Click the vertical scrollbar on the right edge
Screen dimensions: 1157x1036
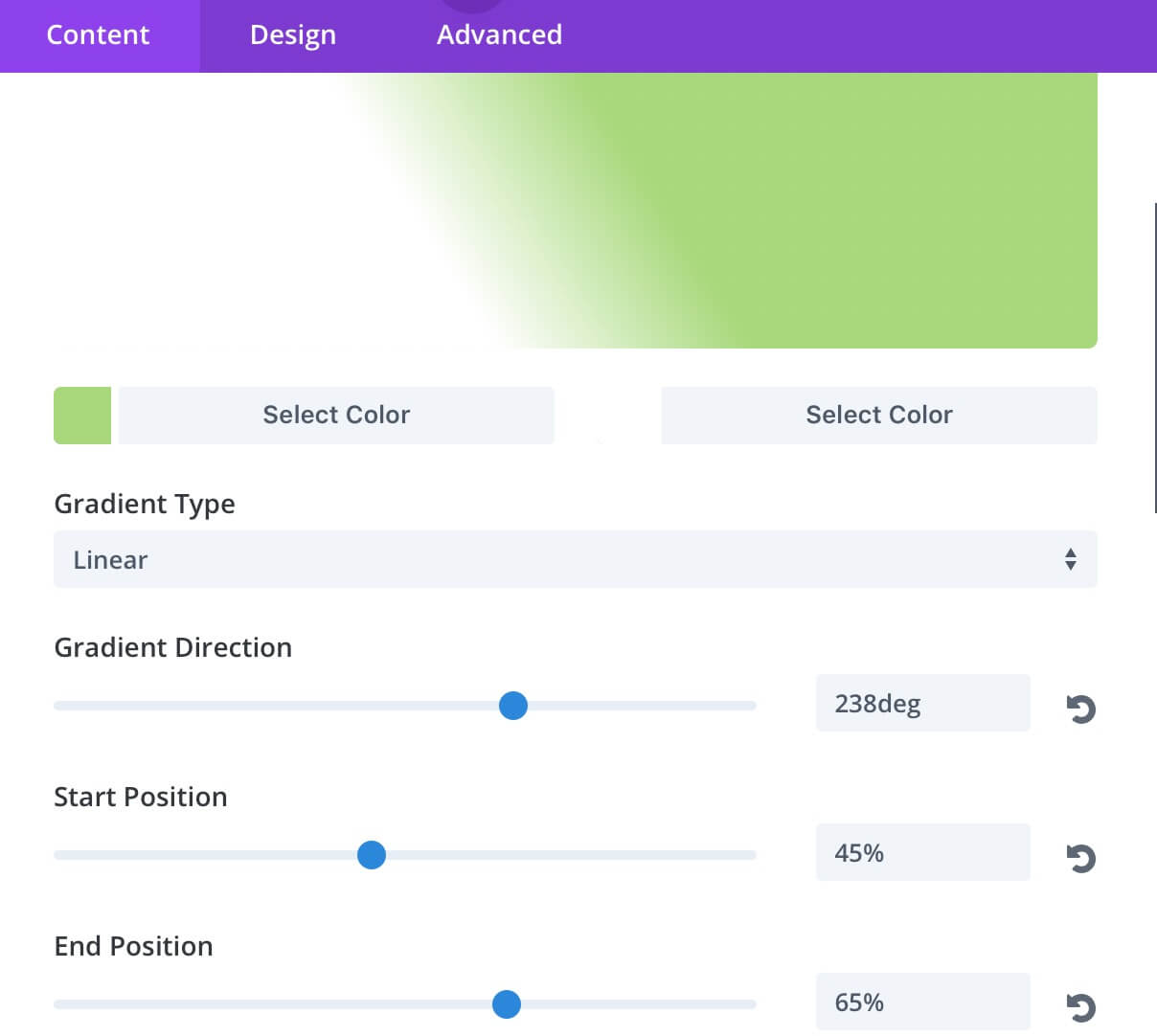(x=1155, y=357)
